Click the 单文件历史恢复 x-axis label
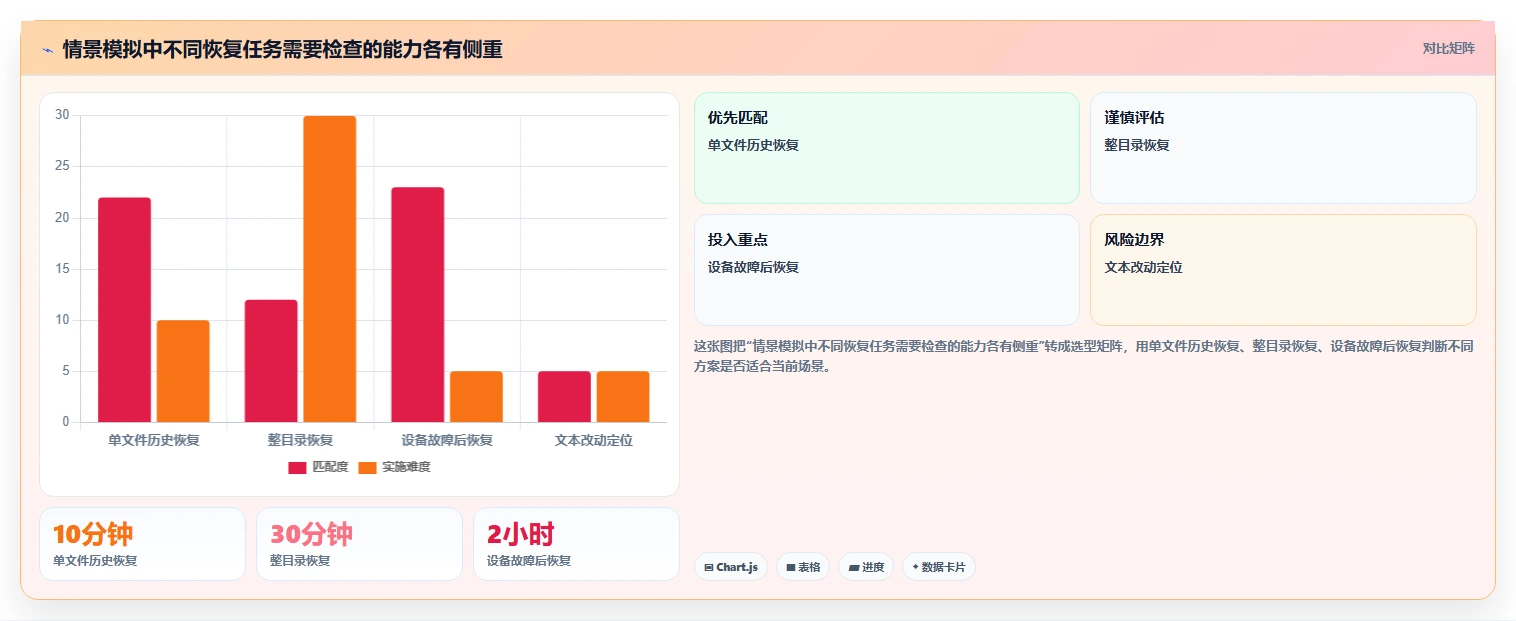The image size is (1516, 621). tap(154, 440)
